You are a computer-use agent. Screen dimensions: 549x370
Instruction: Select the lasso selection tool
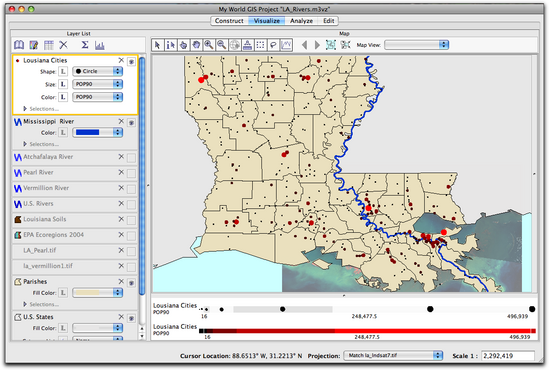(x=273, y=45)
